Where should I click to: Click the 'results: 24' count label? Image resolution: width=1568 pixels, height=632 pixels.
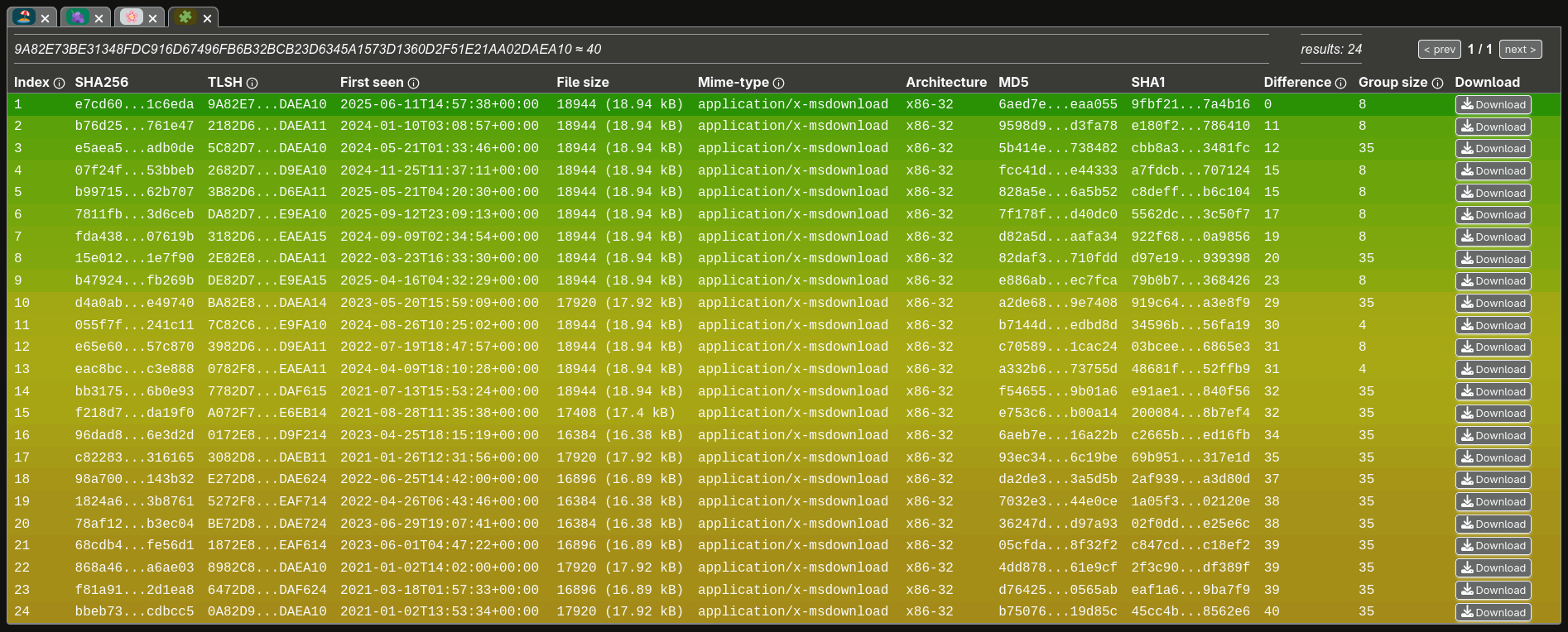point(1331,50)
